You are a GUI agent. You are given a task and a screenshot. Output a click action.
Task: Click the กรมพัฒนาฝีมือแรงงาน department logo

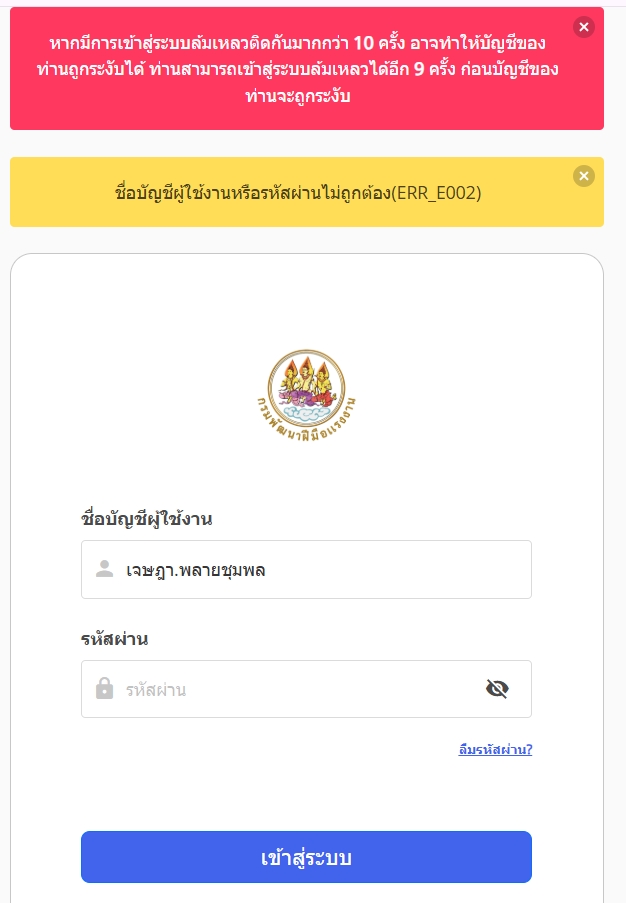306,397
